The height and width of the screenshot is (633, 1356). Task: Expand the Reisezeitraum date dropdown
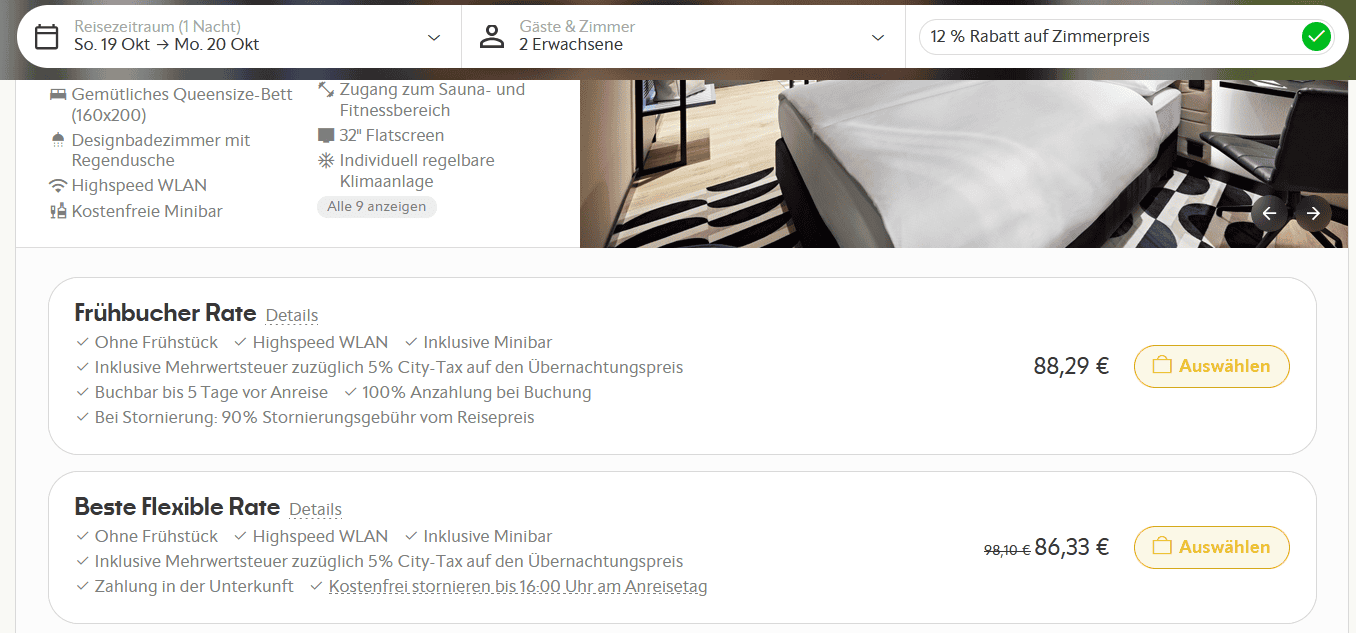point(433,37)
